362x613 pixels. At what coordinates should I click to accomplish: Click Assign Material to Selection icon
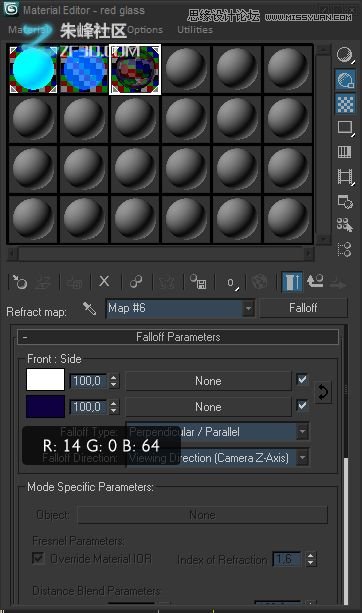click(x=74, y=281)
